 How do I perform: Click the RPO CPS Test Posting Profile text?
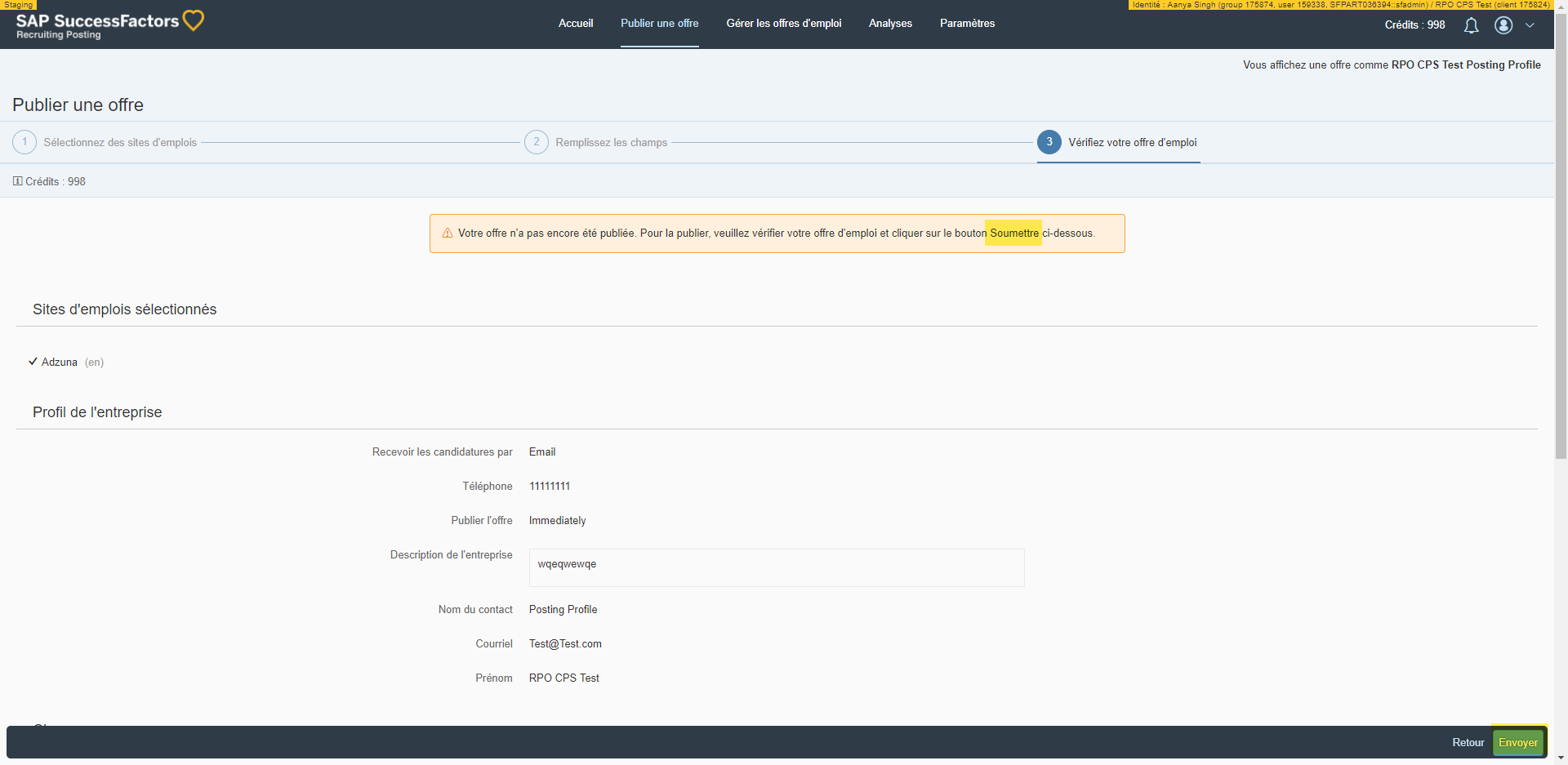(x=1466, y=65)
